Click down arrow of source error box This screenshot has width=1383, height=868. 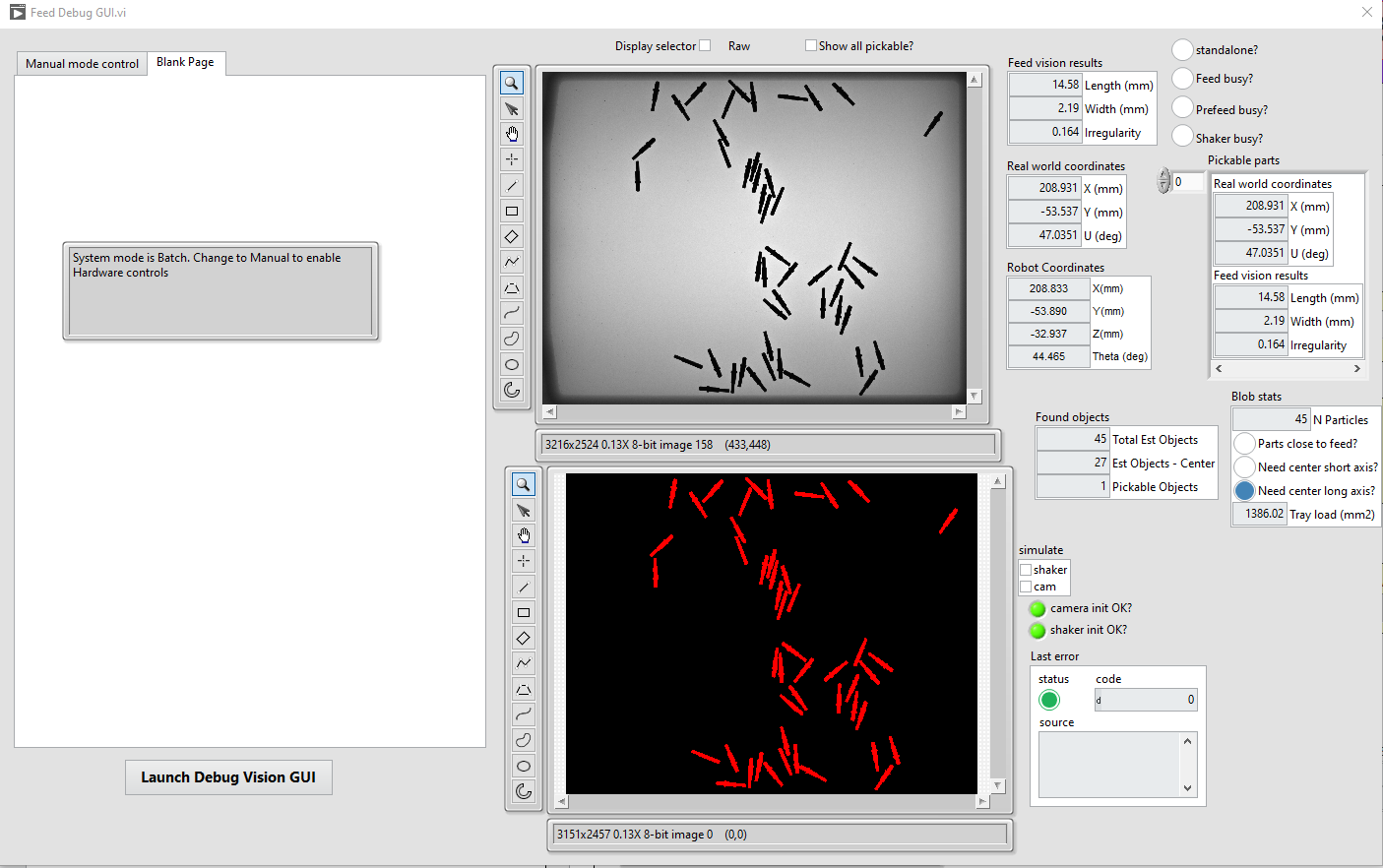click(x=1188, y=787)
